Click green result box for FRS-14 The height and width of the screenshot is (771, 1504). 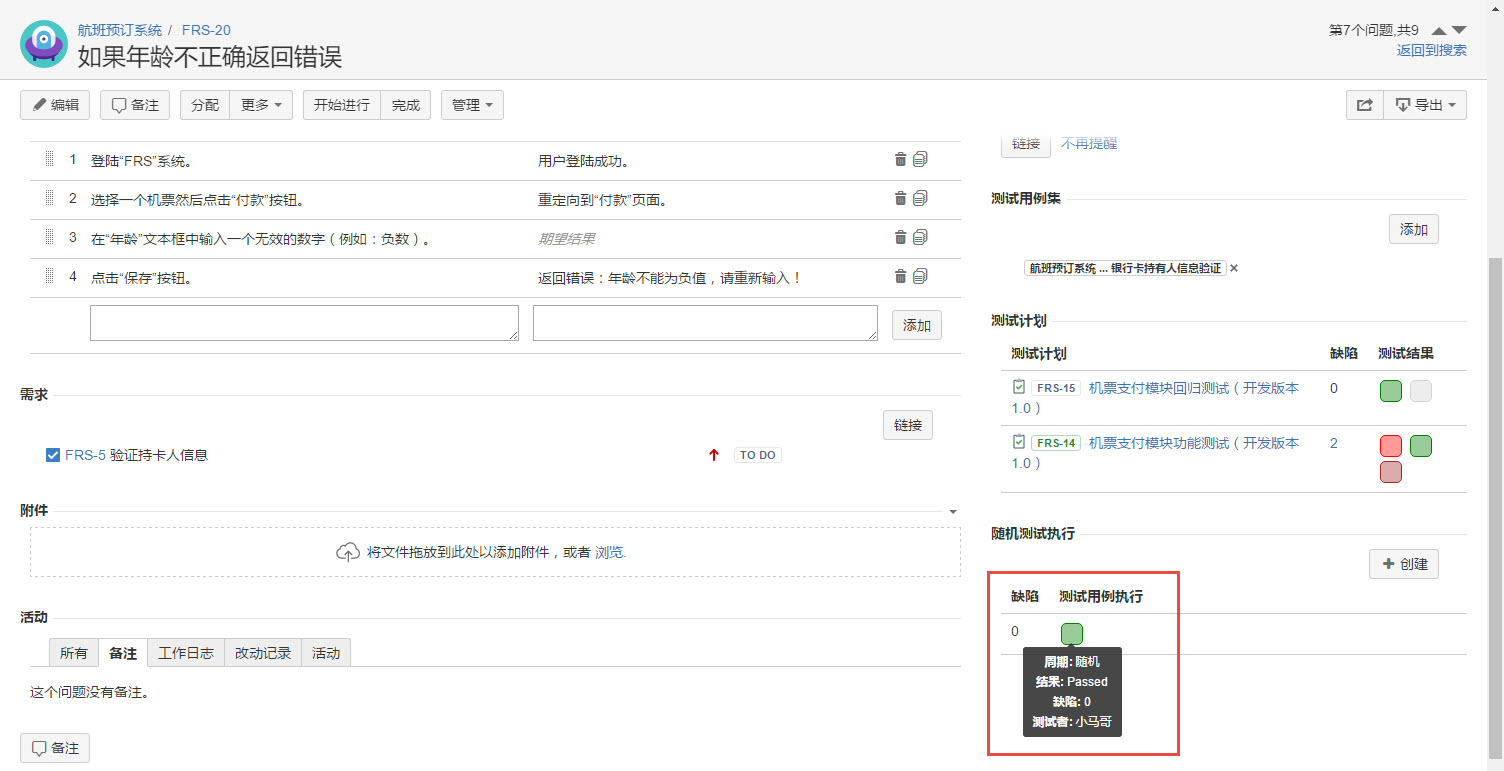(1421, 446)
